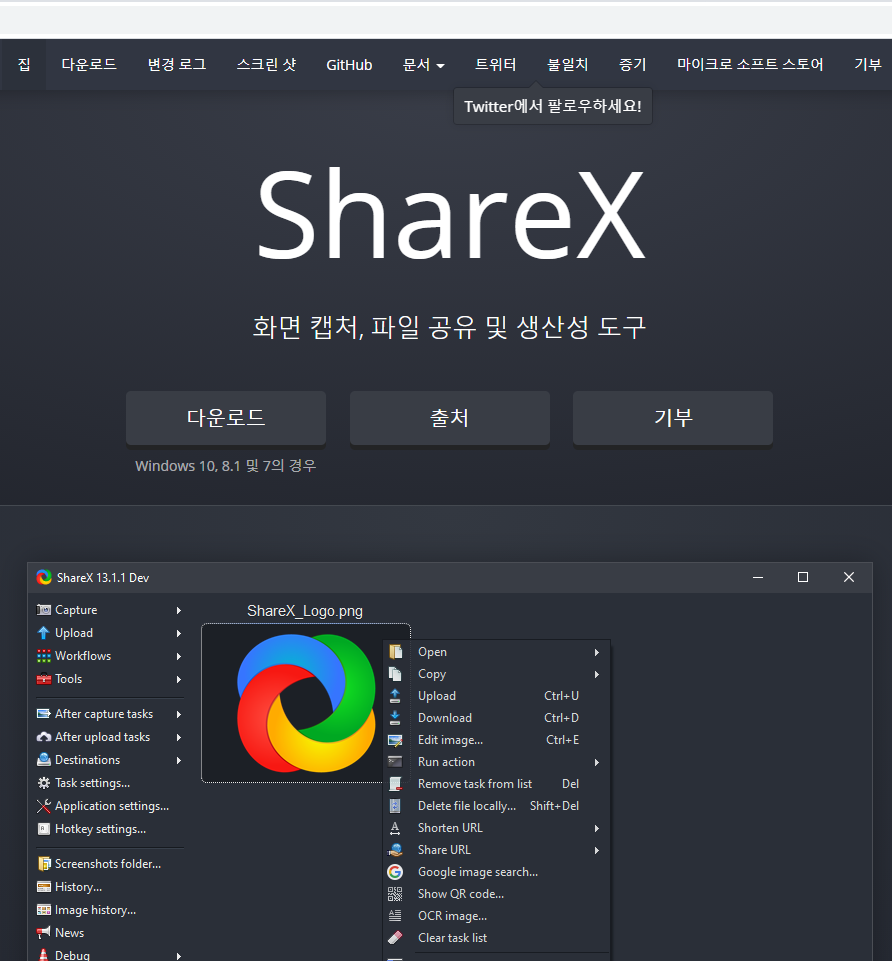Click the 집 home link in navigation
This screenshot has width=892, height=961.
click(24, 64)
